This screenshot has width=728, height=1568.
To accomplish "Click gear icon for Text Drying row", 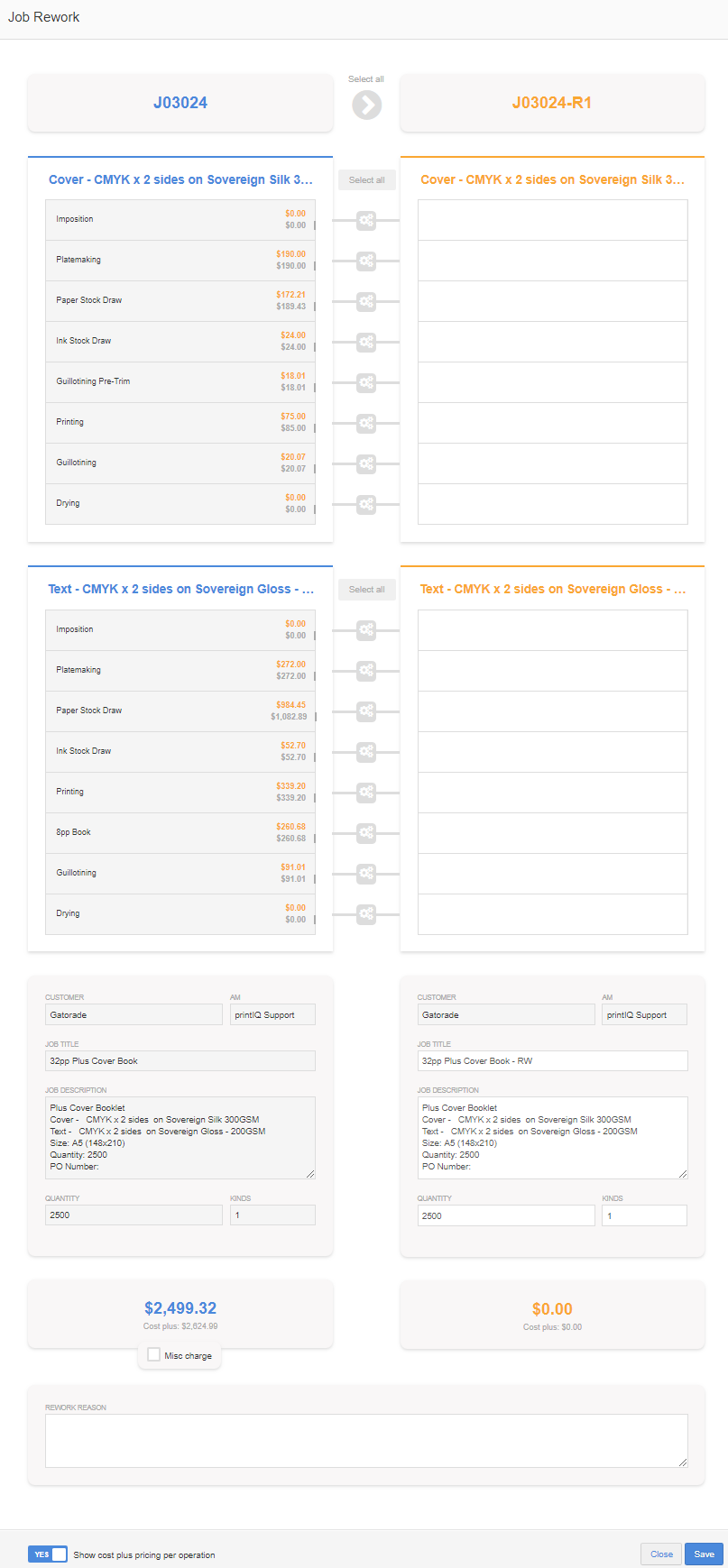I will click(x=366, y=914).
